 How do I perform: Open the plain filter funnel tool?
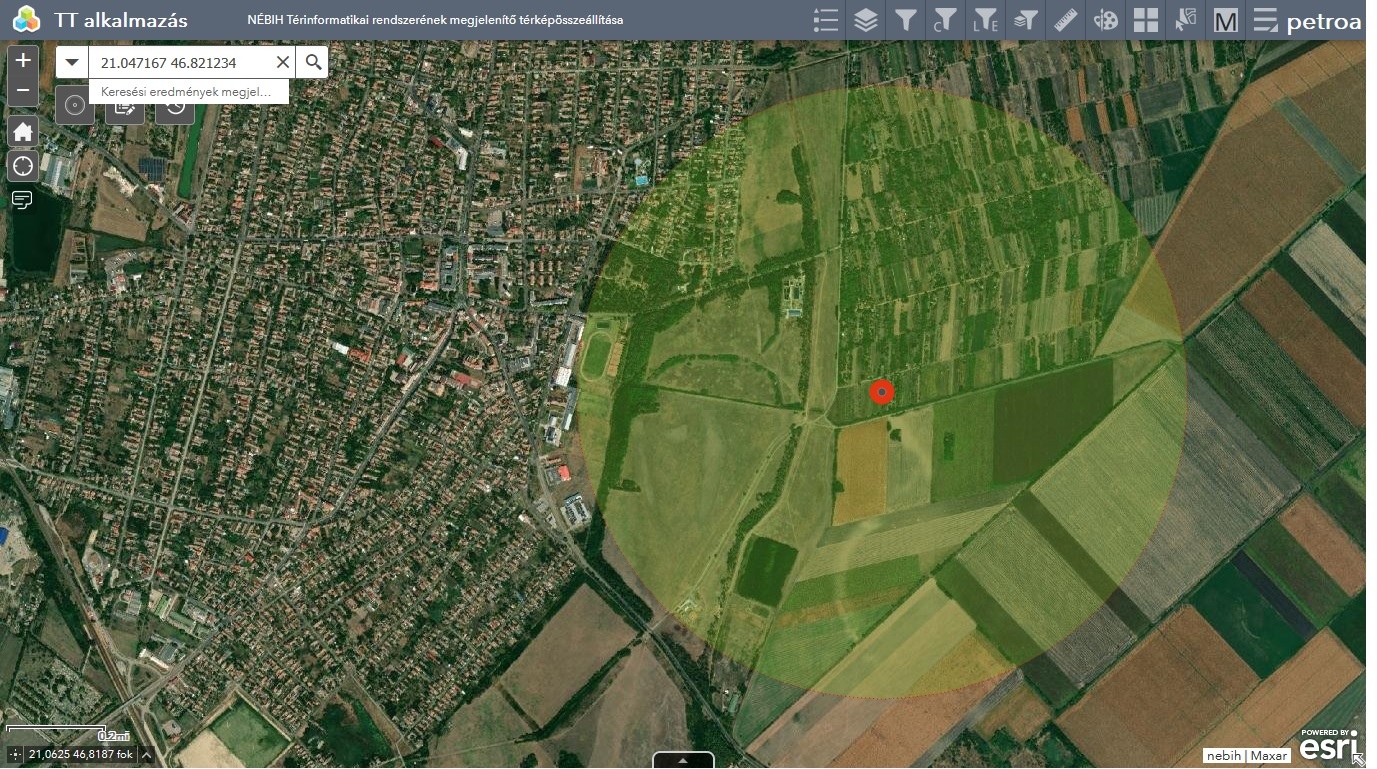tap(906, 20)
